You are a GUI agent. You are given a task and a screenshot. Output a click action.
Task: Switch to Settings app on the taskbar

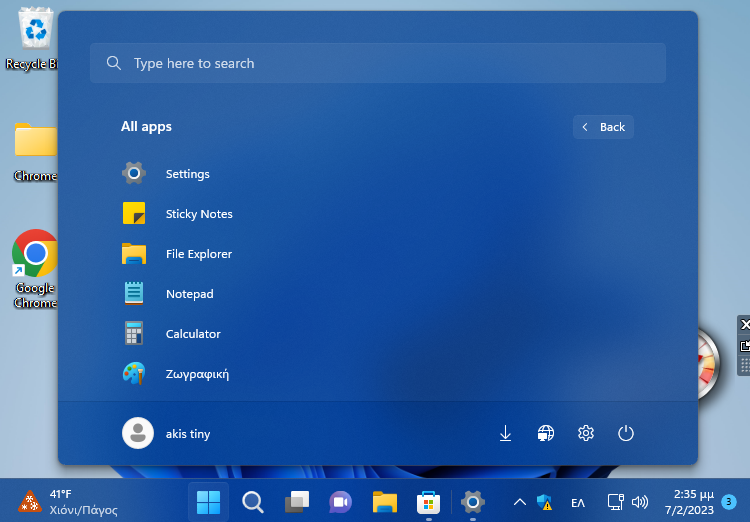point(473,502)
